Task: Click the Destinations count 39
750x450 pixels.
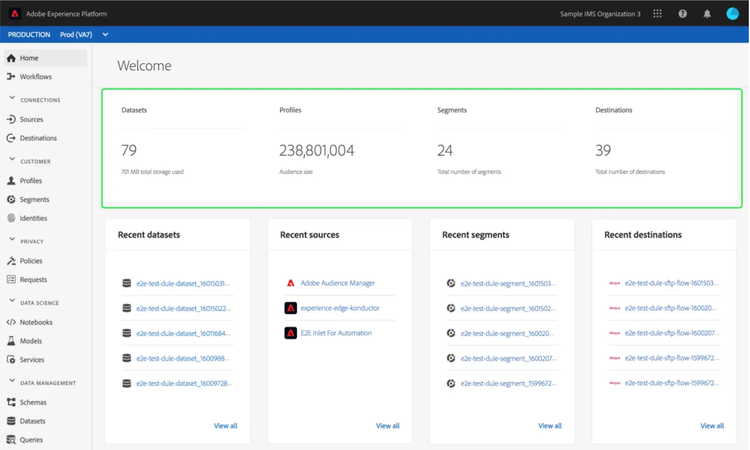Action: pos(603,151)
